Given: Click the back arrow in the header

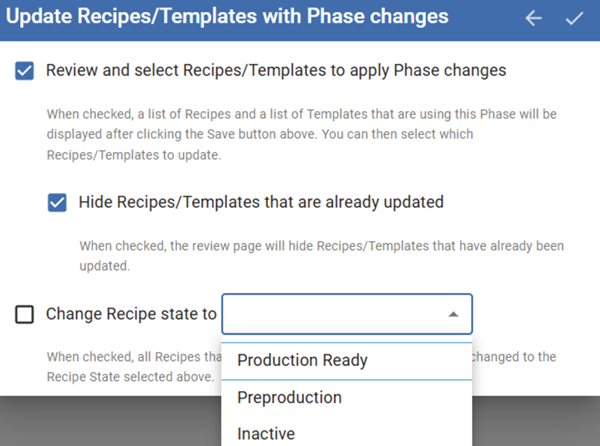Looking at the screenshot, I should pos(534,18).
